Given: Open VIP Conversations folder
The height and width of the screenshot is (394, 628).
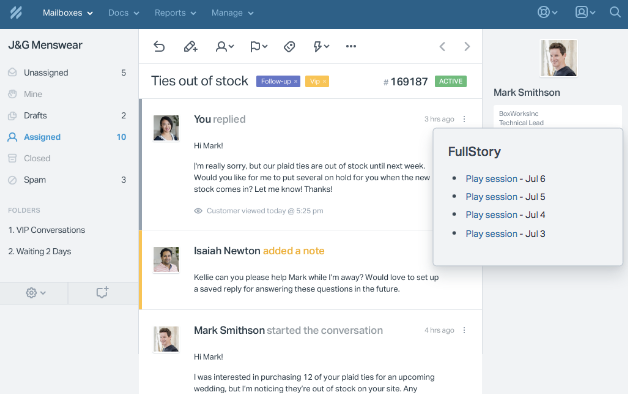Looking at the screenshot, I should [46, 230].
